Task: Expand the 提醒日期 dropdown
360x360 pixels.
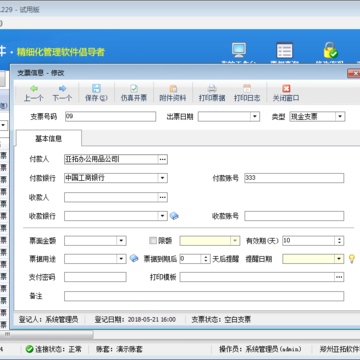Action: [x=339, y=258]
